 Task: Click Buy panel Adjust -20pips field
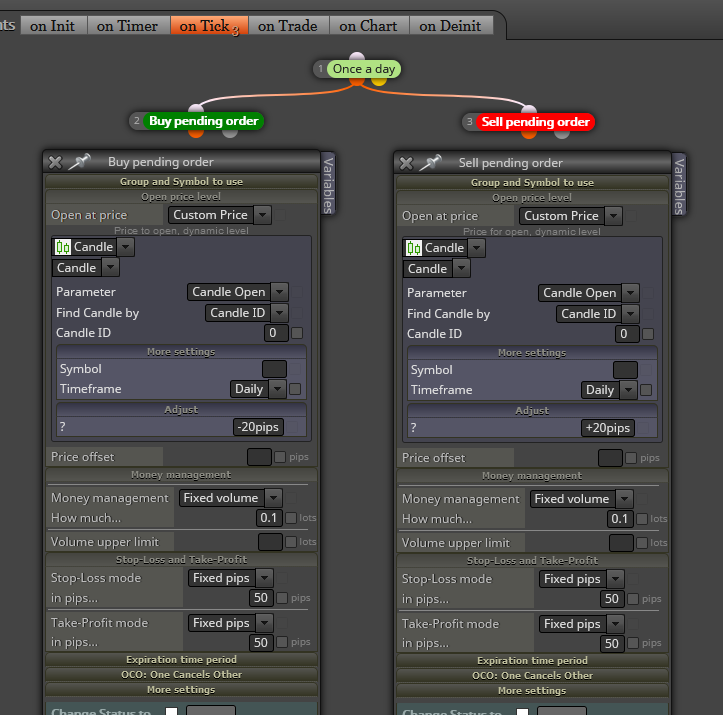pyautogui.click(x=258, y=427)
